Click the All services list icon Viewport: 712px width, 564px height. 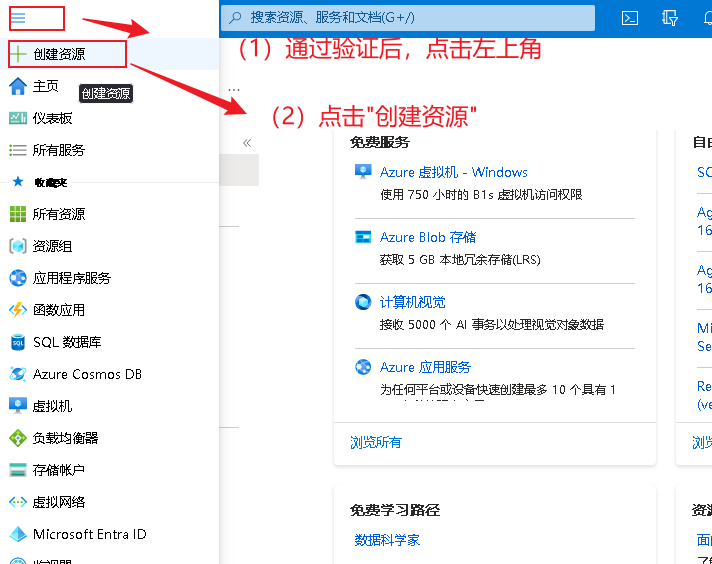(18, 150)
